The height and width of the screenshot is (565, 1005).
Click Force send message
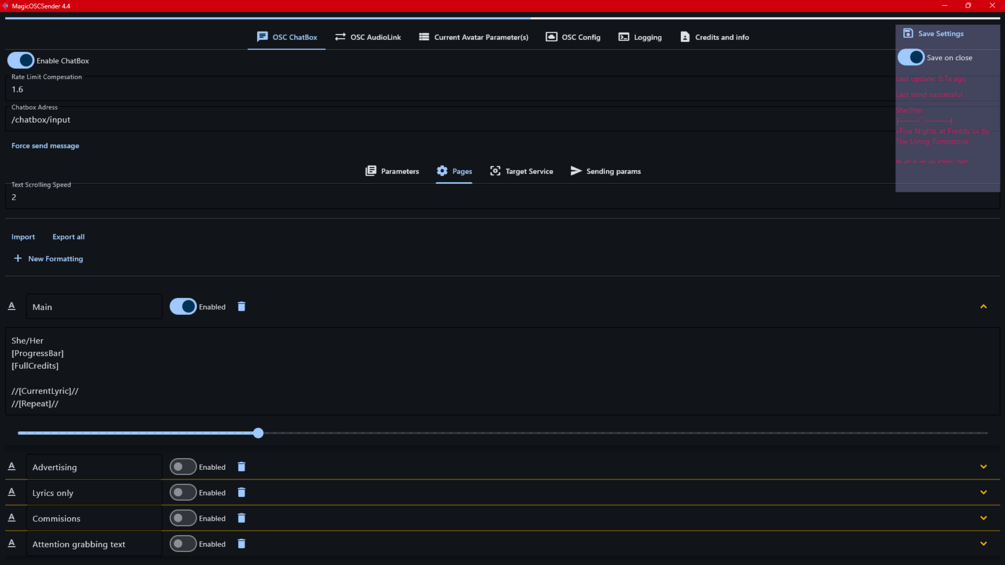point(45,145)
